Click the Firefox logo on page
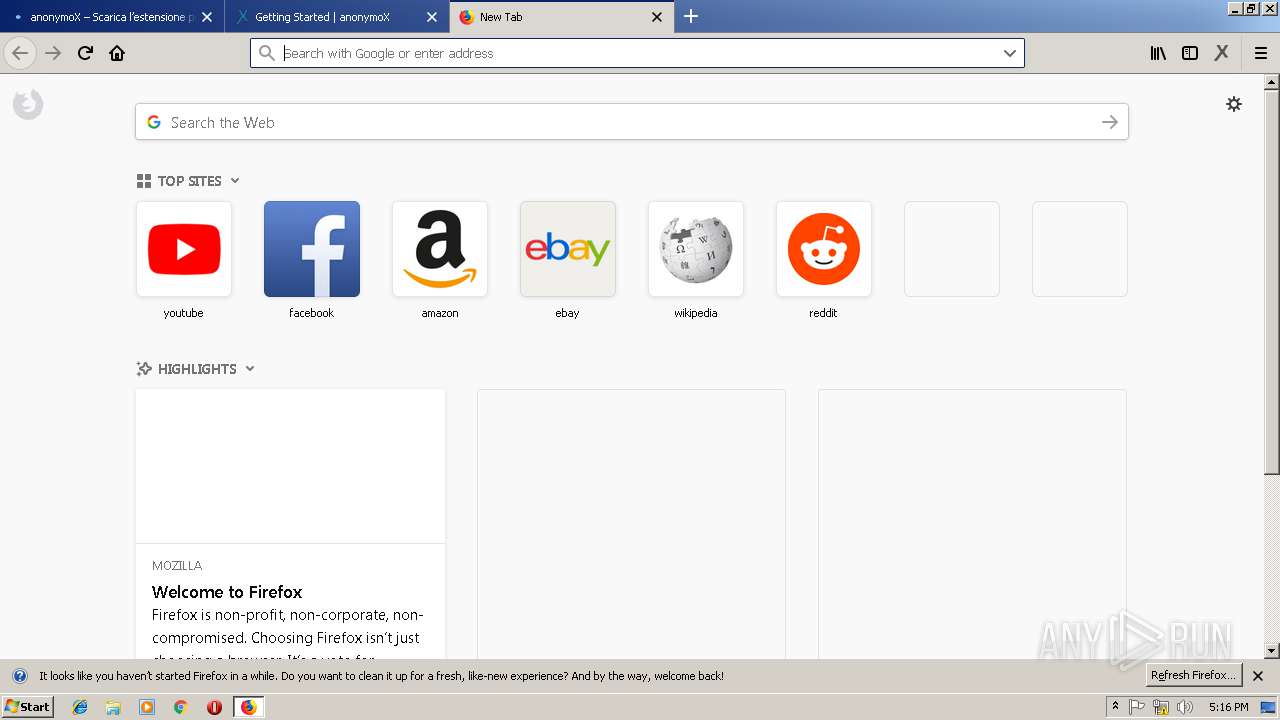 (x=28, y=104)
